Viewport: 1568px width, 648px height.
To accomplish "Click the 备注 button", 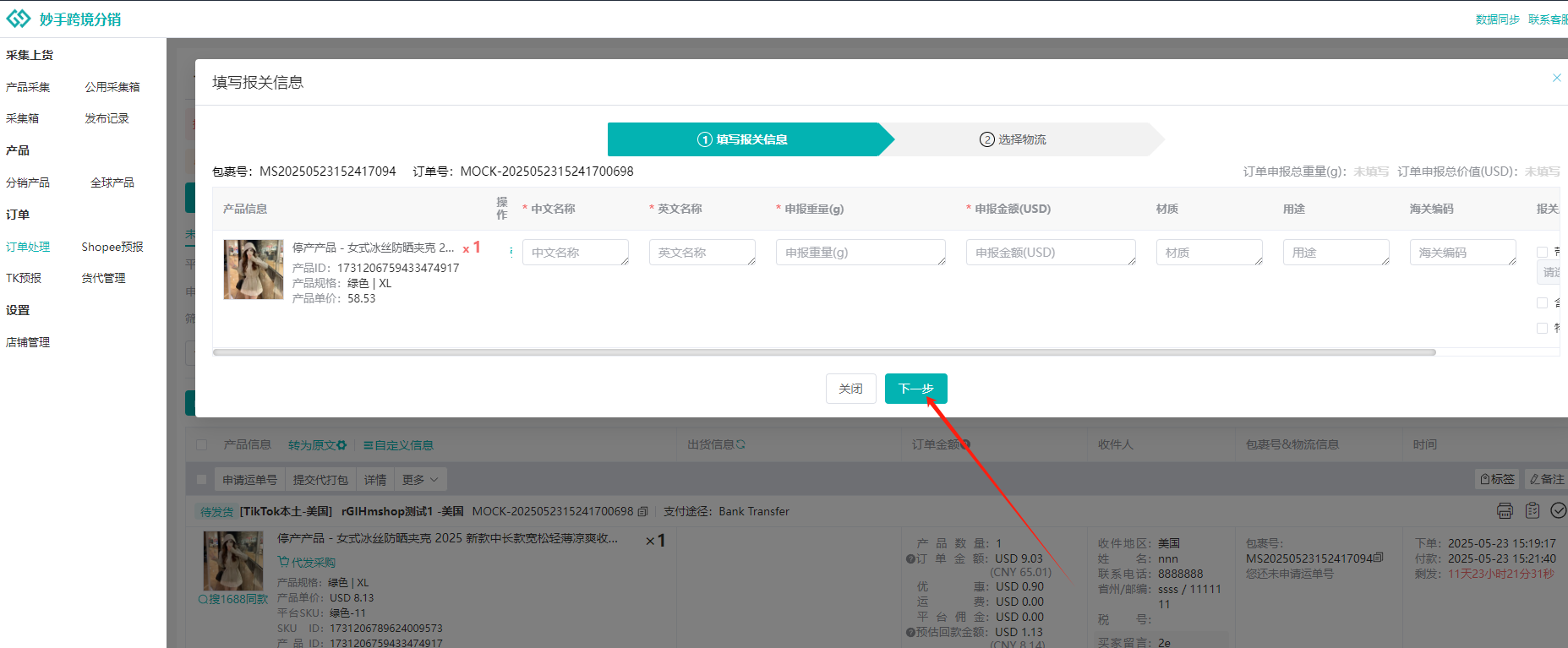I will tap(1546, 479).
